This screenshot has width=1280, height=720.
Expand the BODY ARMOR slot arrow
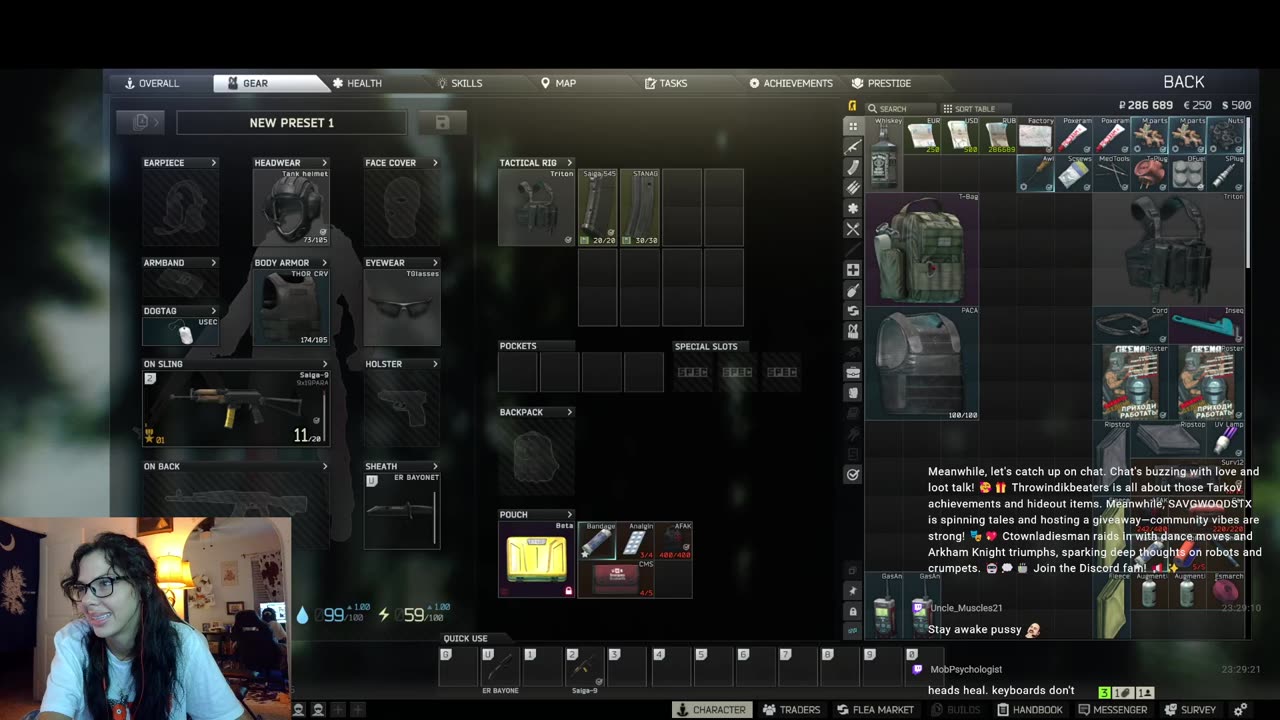point(324,263)
